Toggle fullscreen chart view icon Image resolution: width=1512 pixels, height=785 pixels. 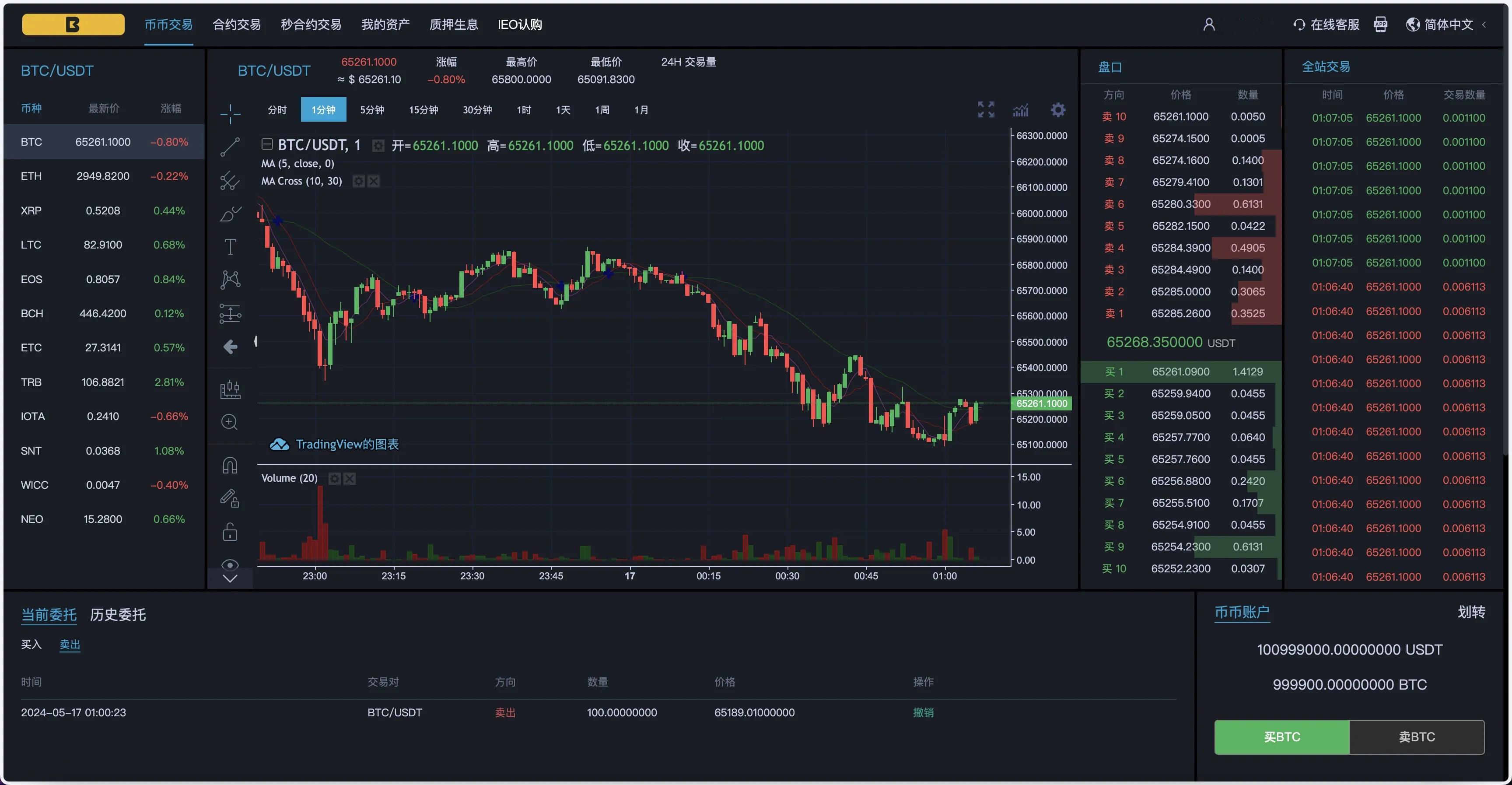click(985, 109)
